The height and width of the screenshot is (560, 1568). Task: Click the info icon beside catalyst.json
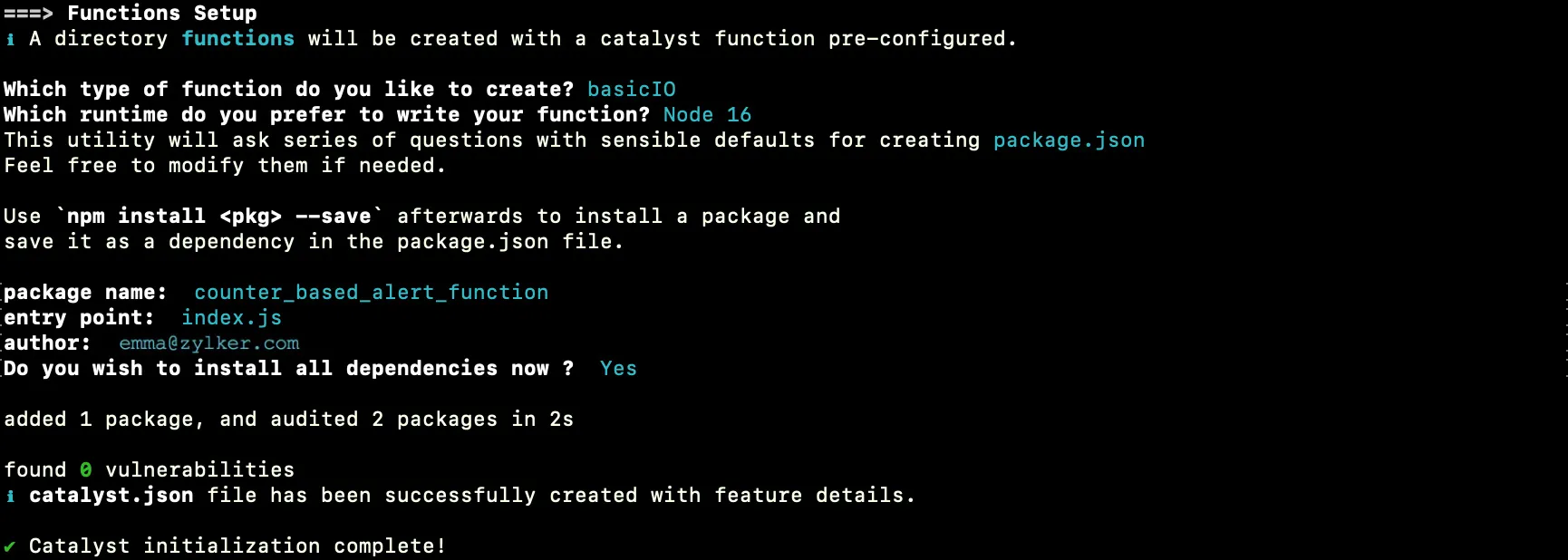pyautogui.click(x=10, y=496)
